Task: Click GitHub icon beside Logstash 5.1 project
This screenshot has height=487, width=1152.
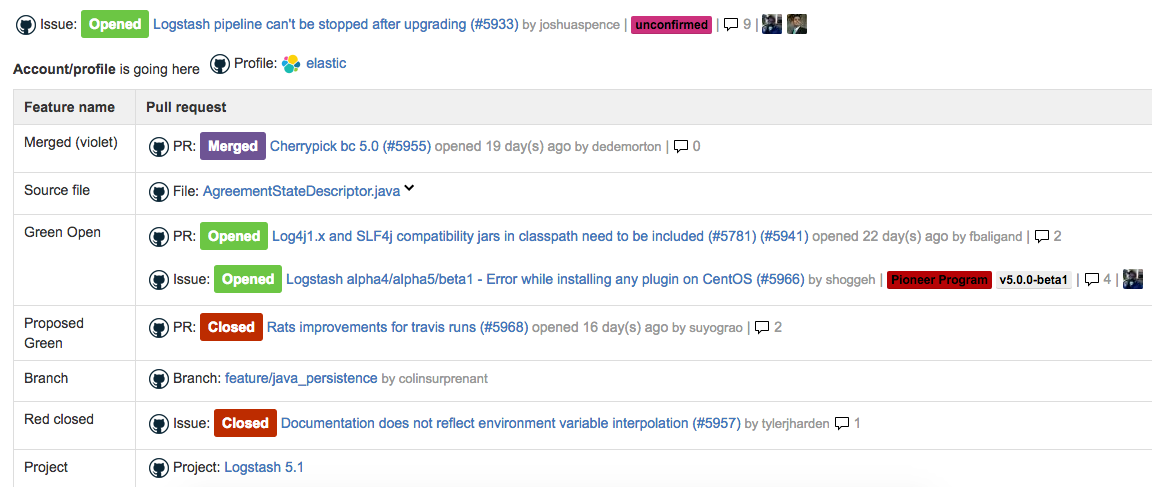Action: (x=159, y=468)
